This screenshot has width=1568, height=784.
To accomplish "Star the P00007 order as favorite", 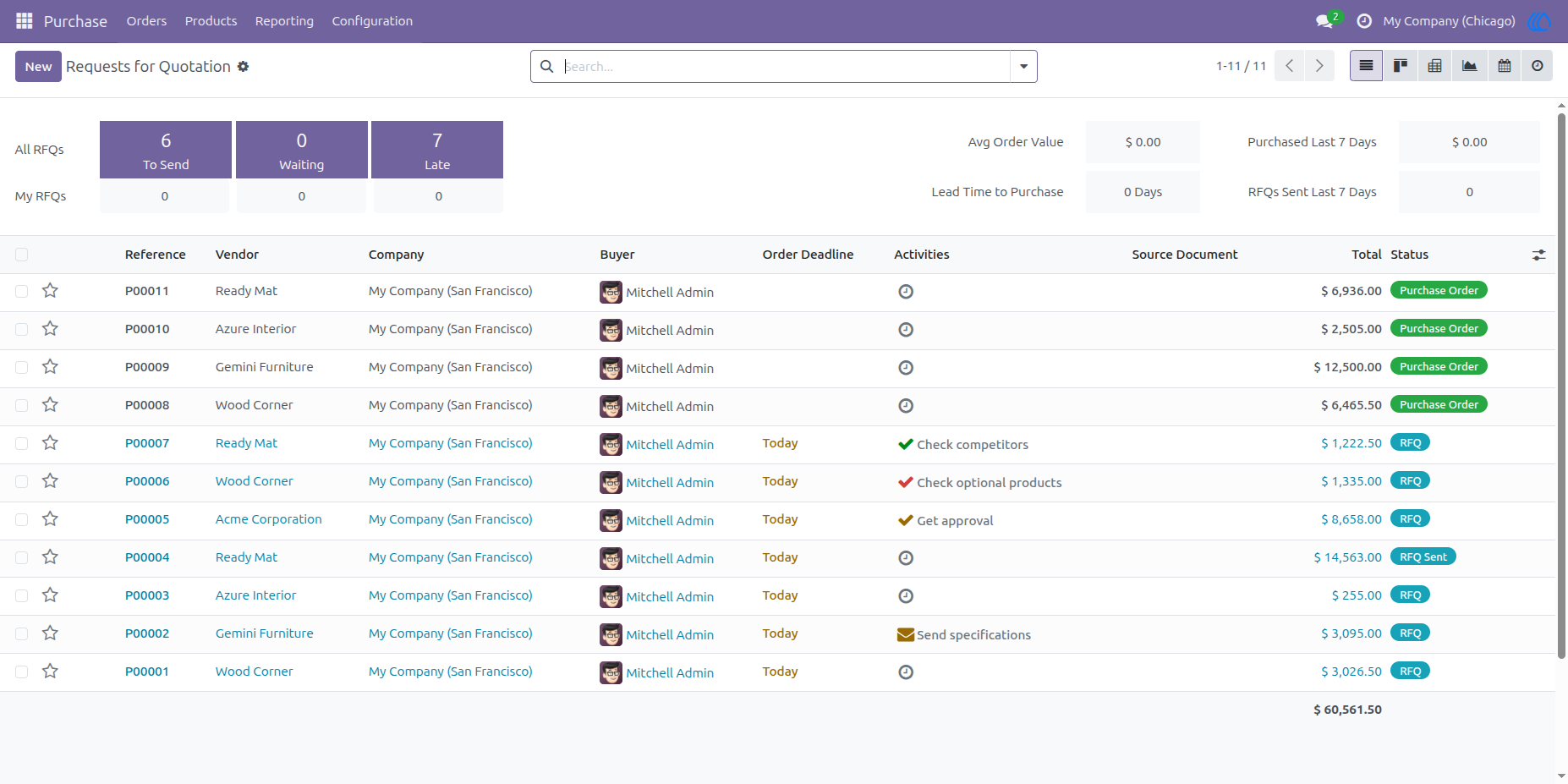I will (50, 443).
